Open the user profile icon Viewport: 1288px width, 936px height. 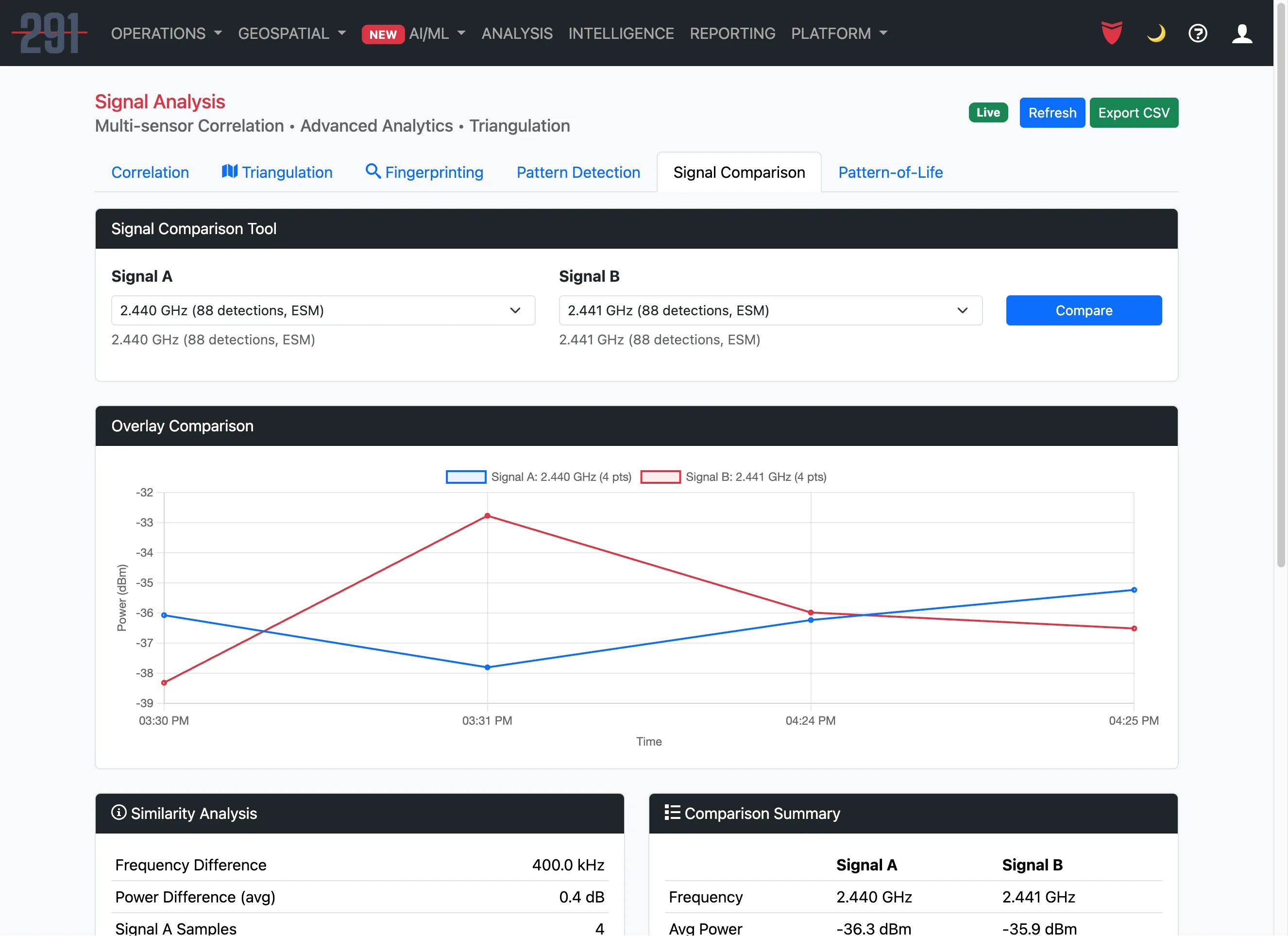click(1242, 33)
